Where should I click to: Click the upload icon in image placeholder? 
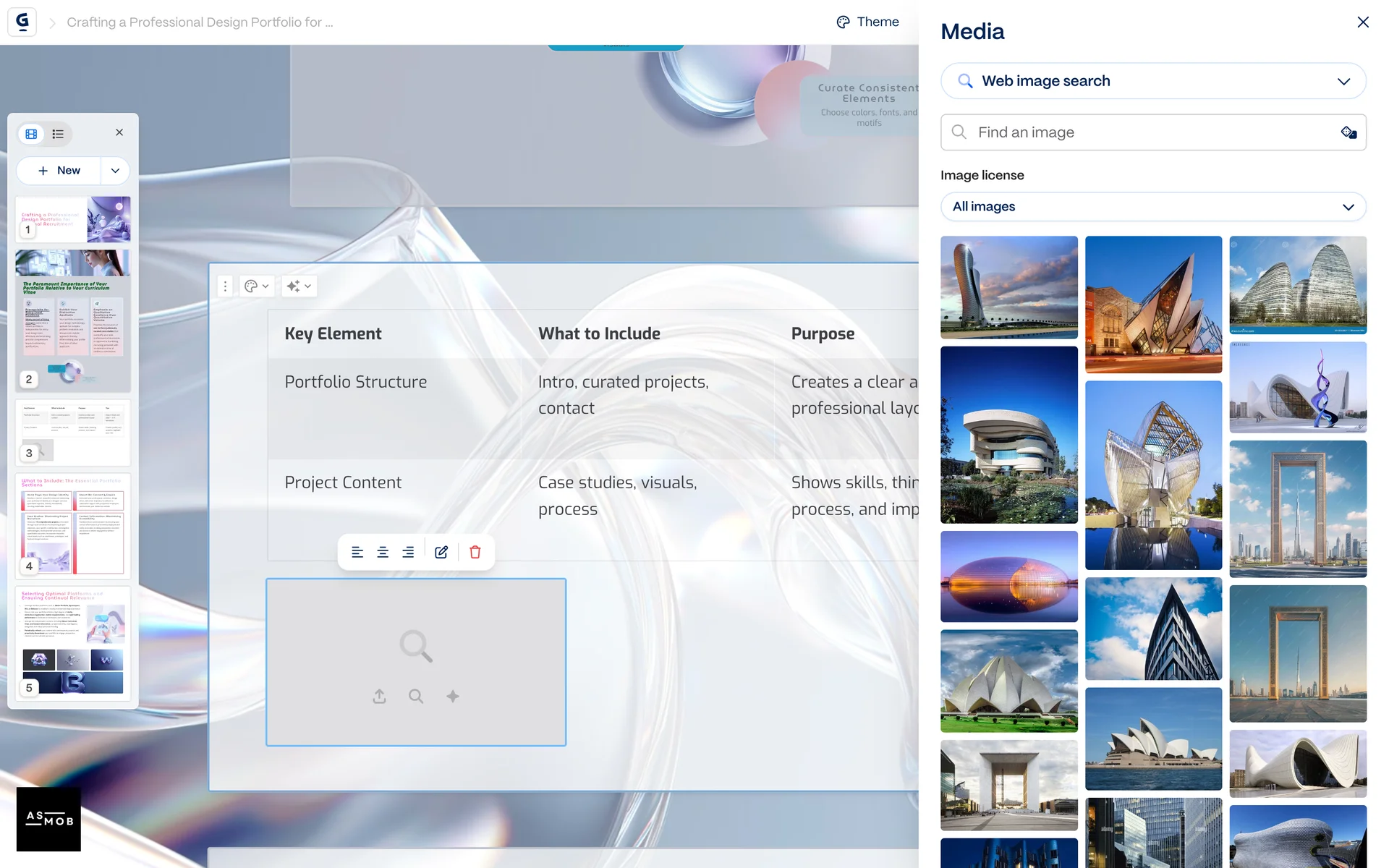(379, 696)
